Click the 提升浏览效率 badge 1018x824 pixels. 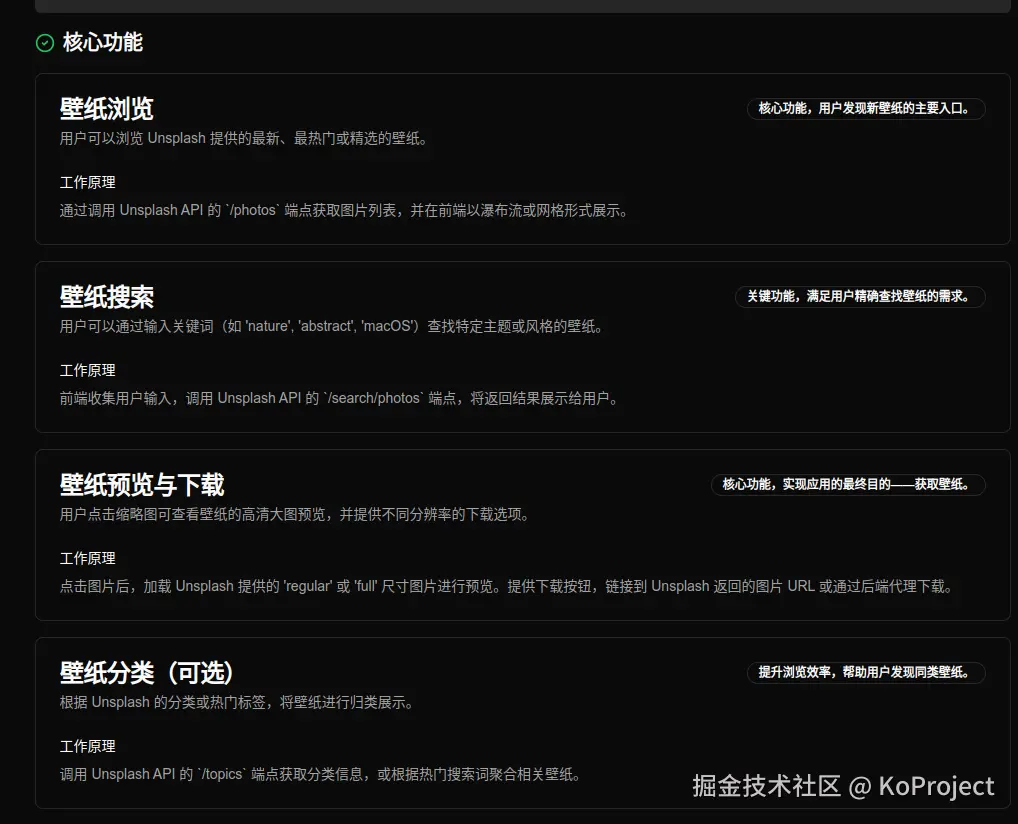[866, 673]
